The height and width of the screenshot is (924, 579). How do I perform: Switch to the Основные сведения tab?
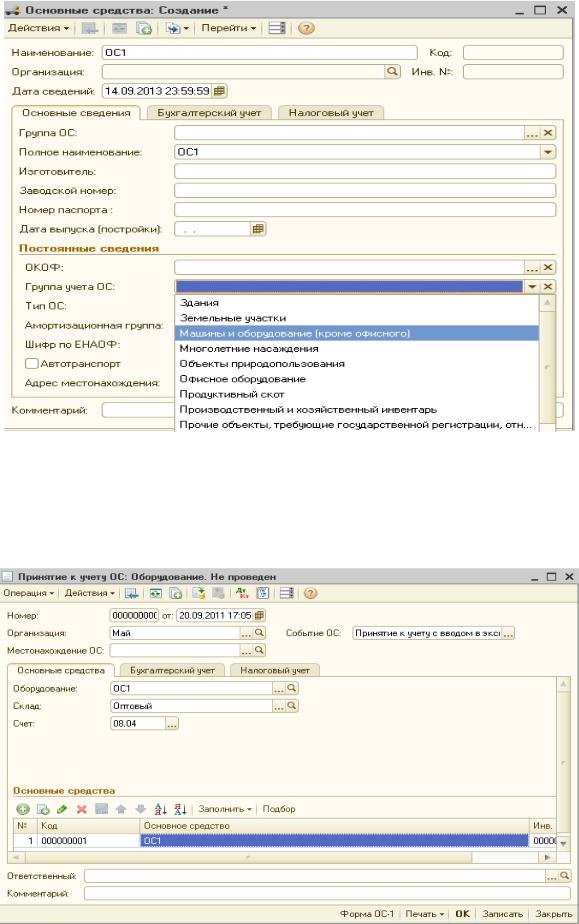coord(76,113)
